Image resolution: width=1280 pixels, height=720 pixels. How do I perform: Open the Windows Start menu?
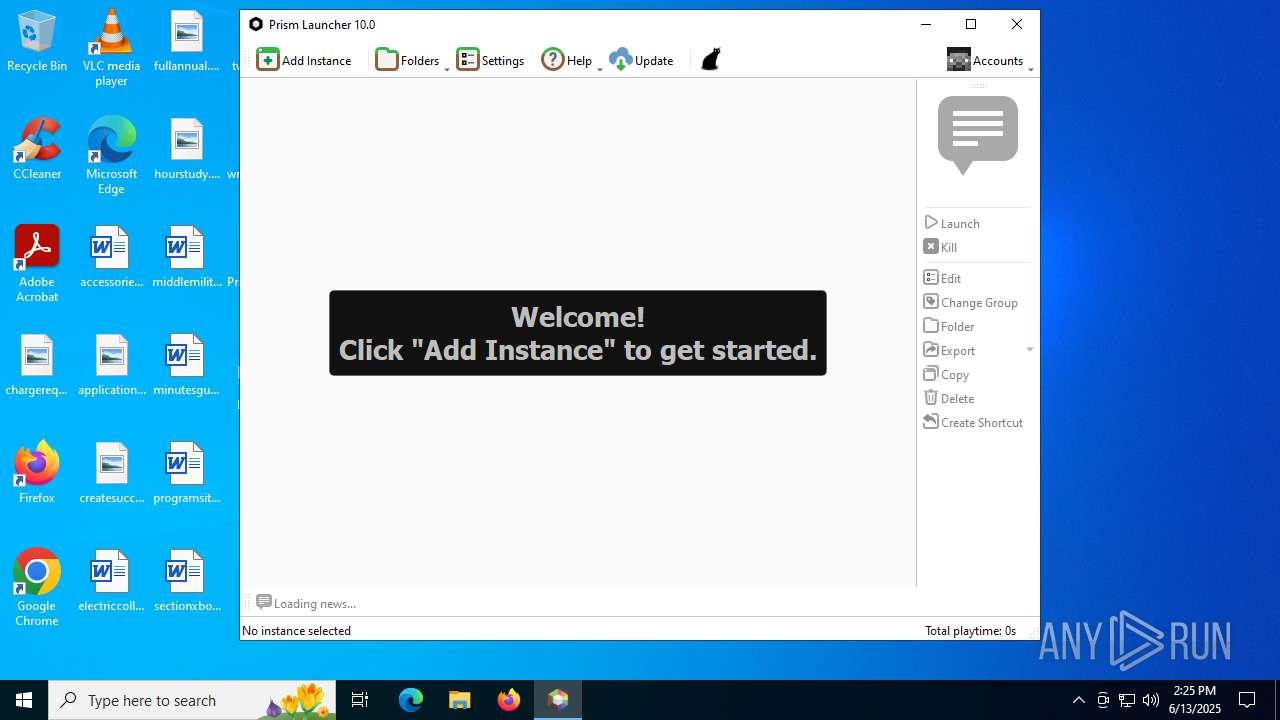coord(24,700)
